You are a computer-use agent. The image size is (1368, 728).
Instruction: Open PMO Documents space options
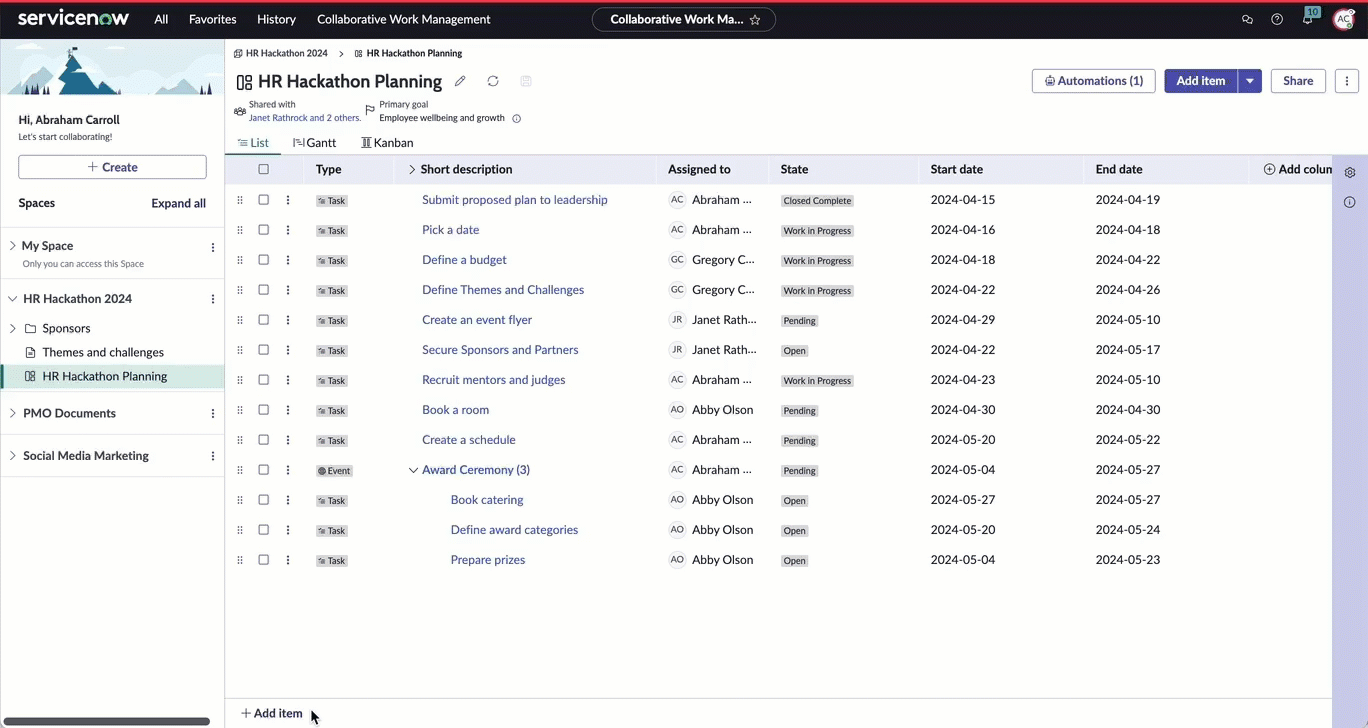click(213, 414)
